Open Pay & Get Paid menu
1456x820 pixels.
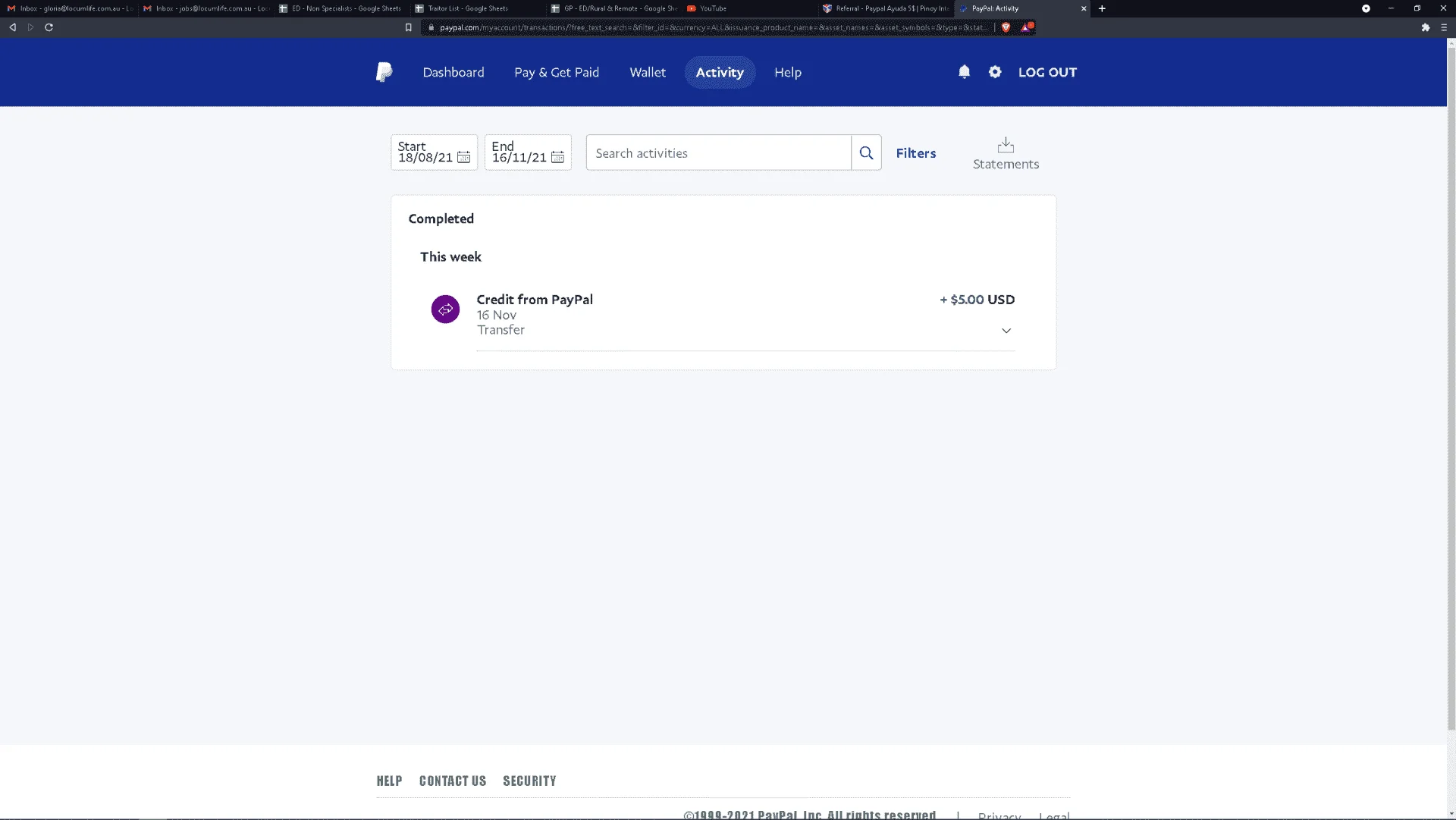point(557,72)
